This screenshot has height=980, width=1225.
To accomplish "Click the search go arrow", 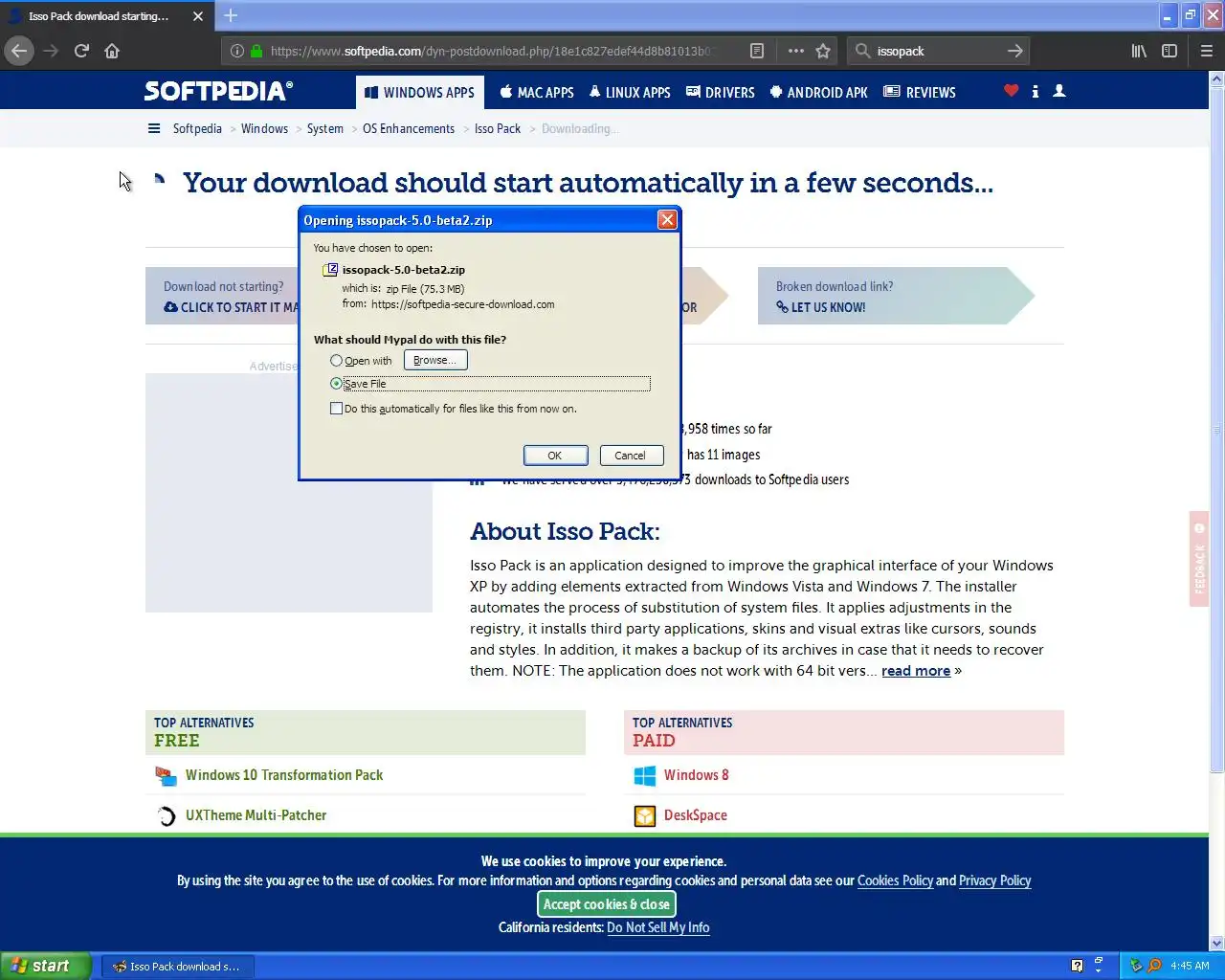I will coord(1015,51).
